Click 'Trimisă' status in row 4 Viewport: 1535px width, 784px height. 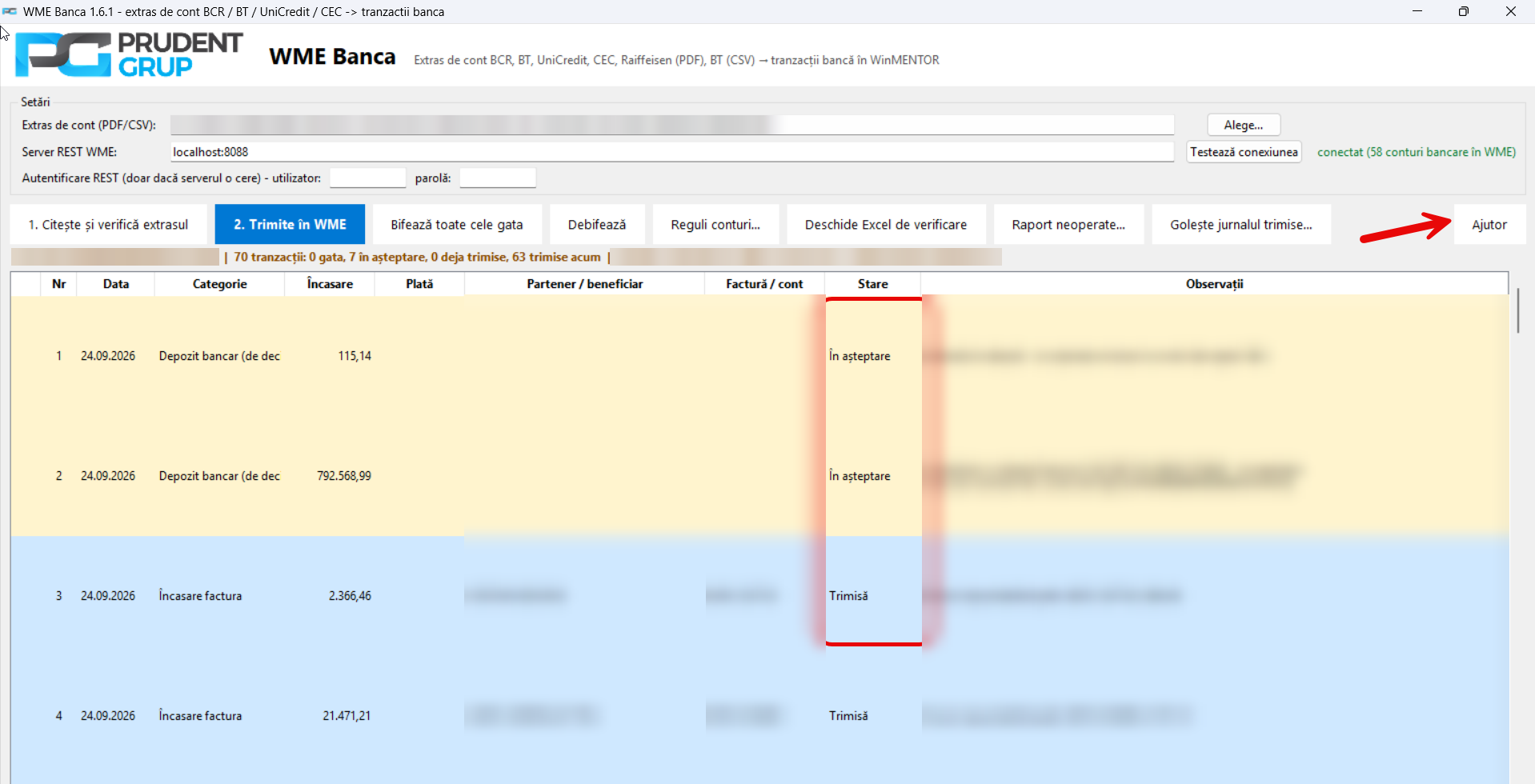click(x=848, y=716)
